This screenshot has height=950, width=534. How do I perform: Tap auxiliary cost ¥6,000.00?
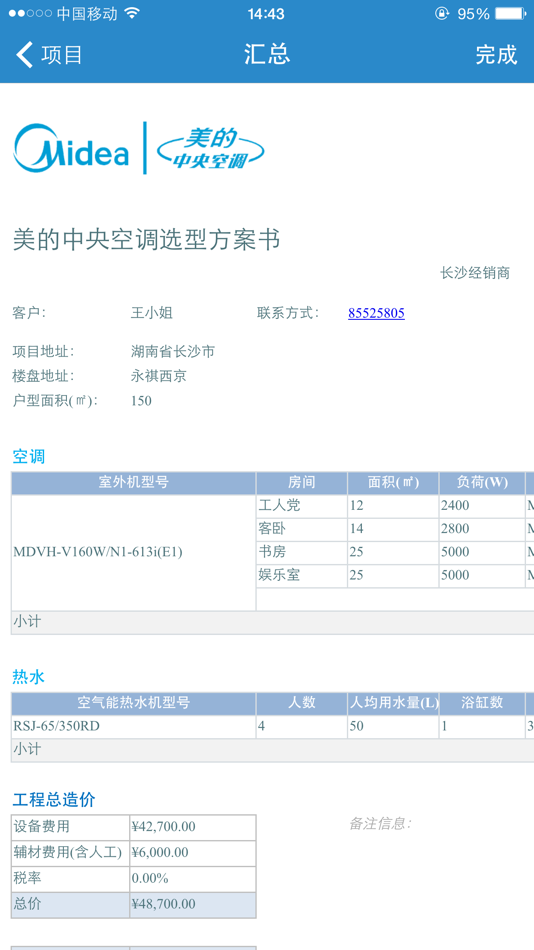pyautogui.click(x=193, y=853)
